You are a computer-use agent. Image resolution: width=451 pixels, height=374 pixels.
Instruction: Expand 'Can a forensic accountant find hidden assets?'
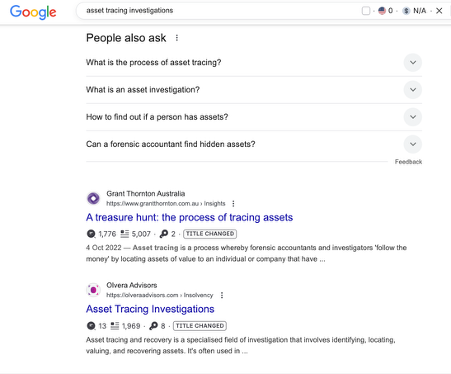[x=254, y=144]
